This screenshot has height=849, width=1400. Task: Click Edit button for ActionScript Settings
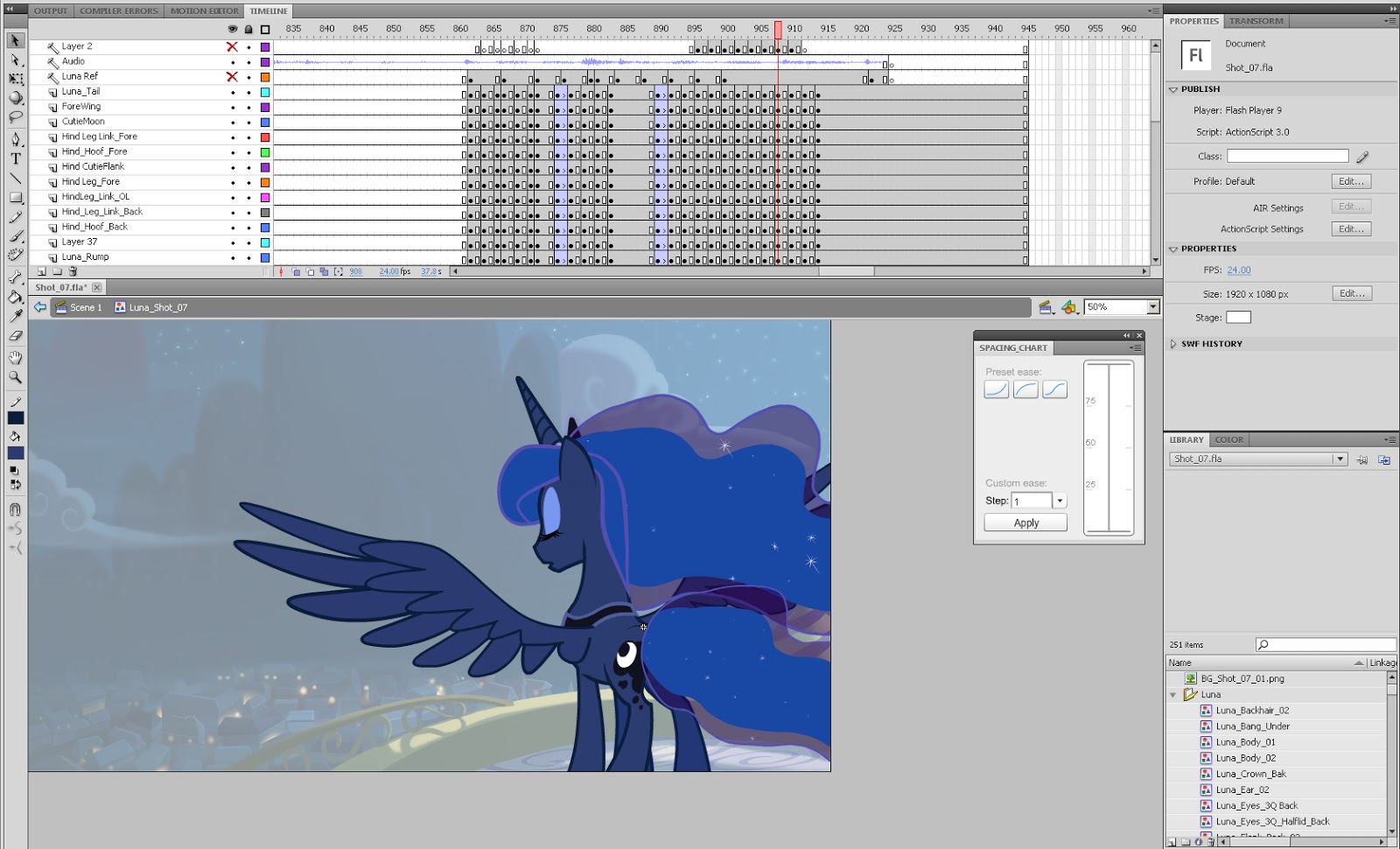pyautogui.click(x=1351, y=229)
